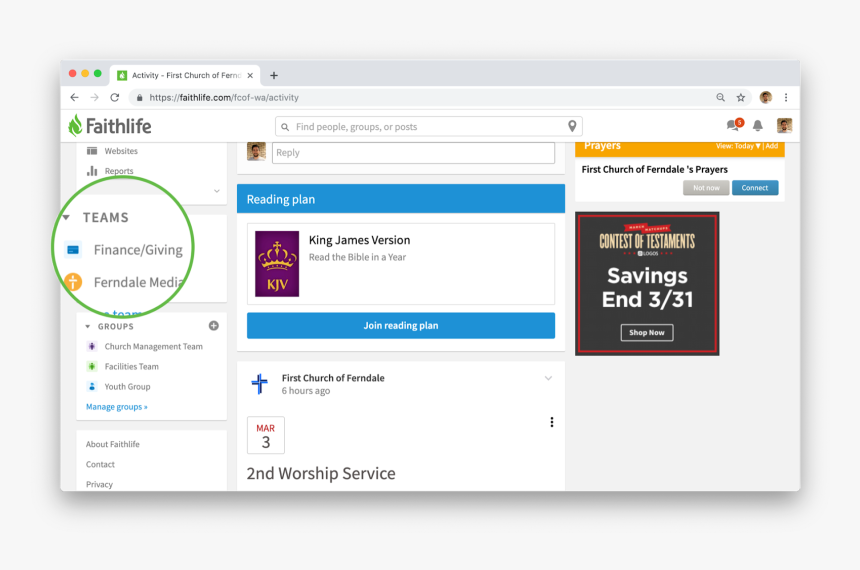This screenshot has width=860, height=570.
Task: Click the Faithlife flame logo
Action: pos(75,126)
